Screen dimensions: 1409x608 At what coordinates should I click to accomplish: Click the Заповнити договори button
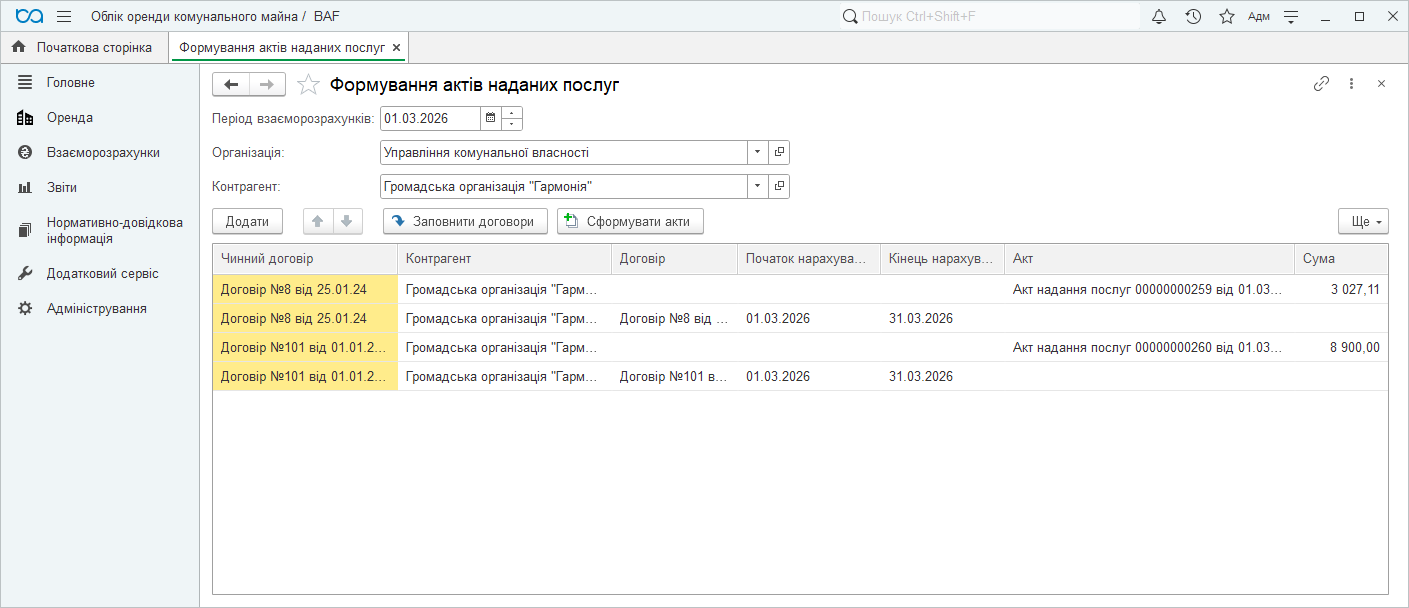coord(465,221)
